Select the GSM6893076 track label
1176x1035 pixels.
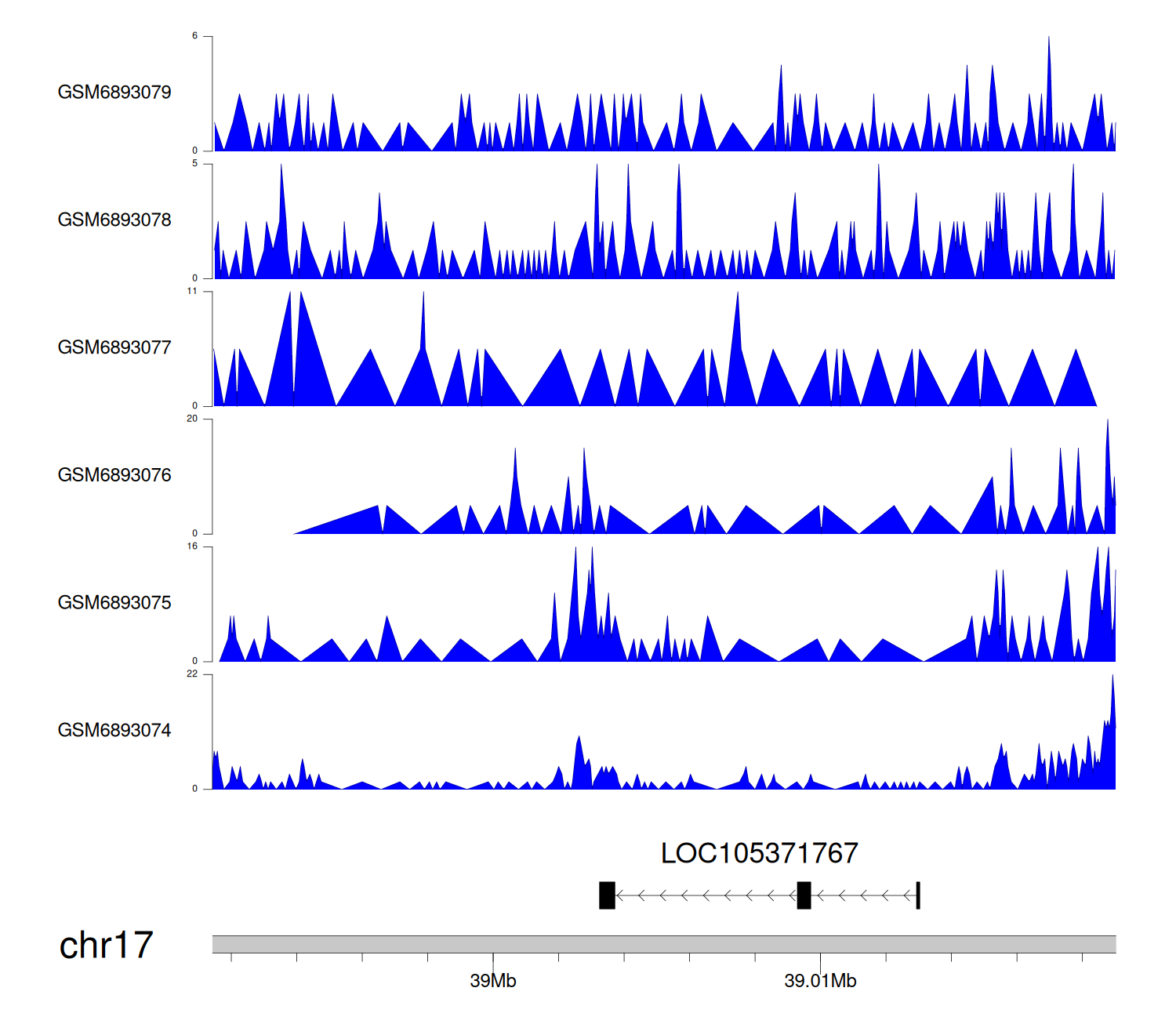pyautogui.click(x=114, y=475)
